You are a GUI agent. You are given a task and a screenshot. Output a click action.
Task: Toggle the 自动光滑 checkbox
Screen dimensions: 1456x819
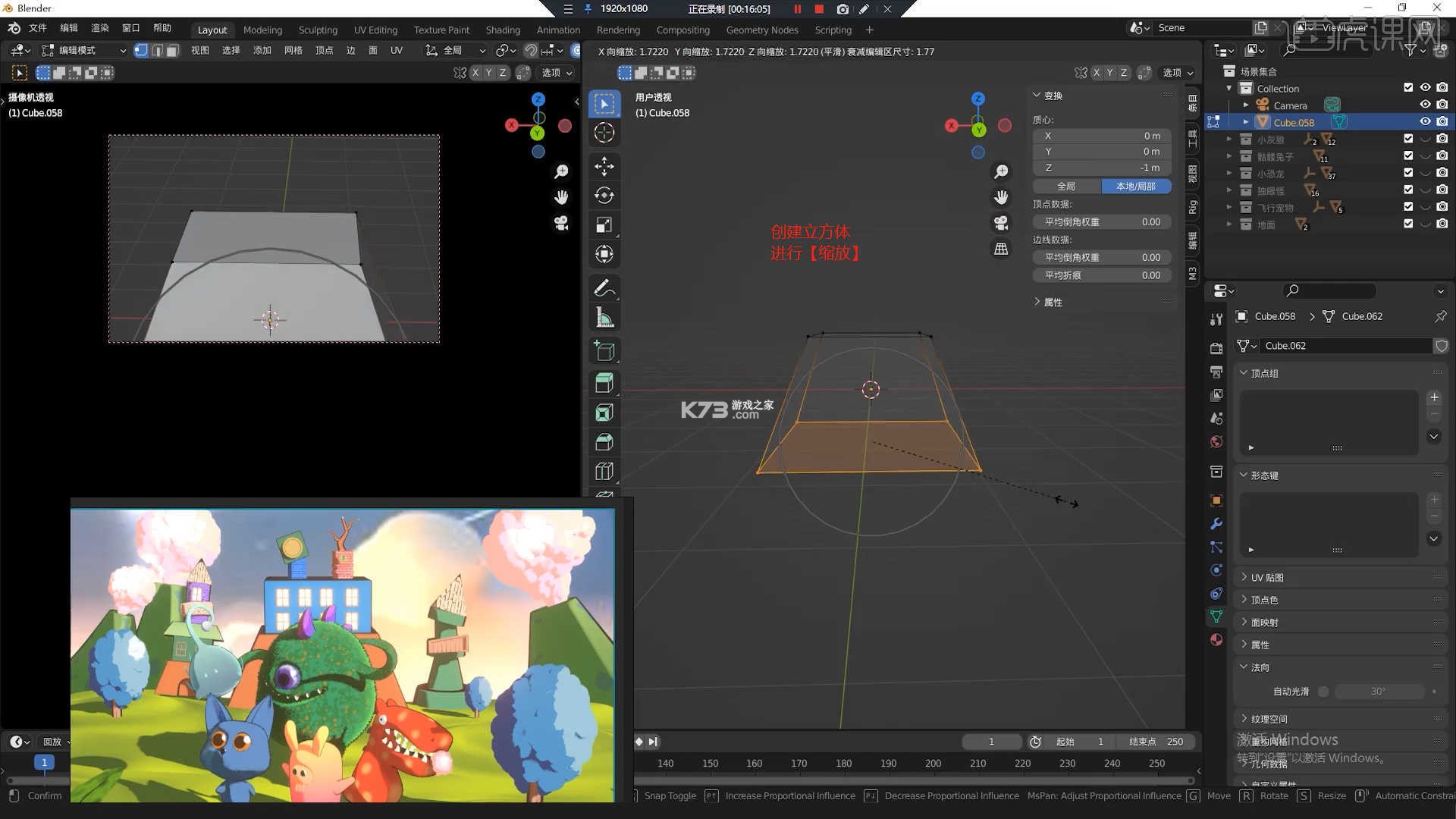tap(1323, 692)
